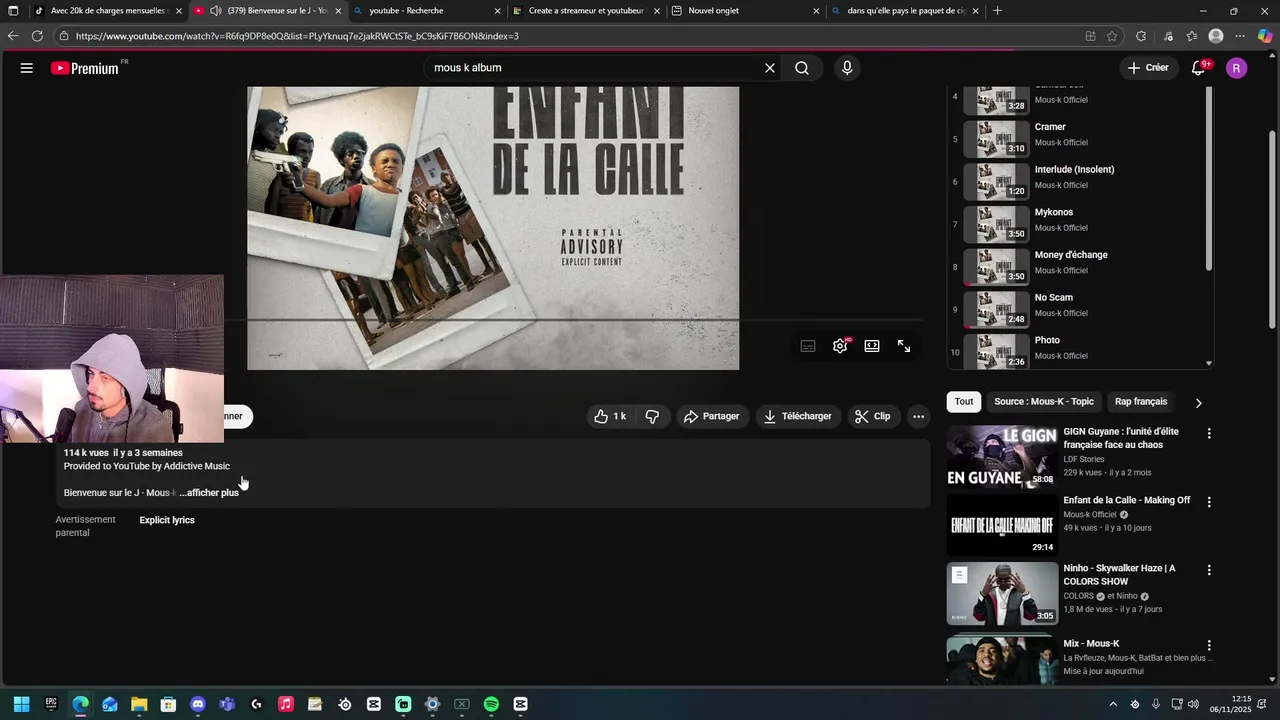
Task: Create a Clip with the scissors button
Action: [x=873, y=416]
